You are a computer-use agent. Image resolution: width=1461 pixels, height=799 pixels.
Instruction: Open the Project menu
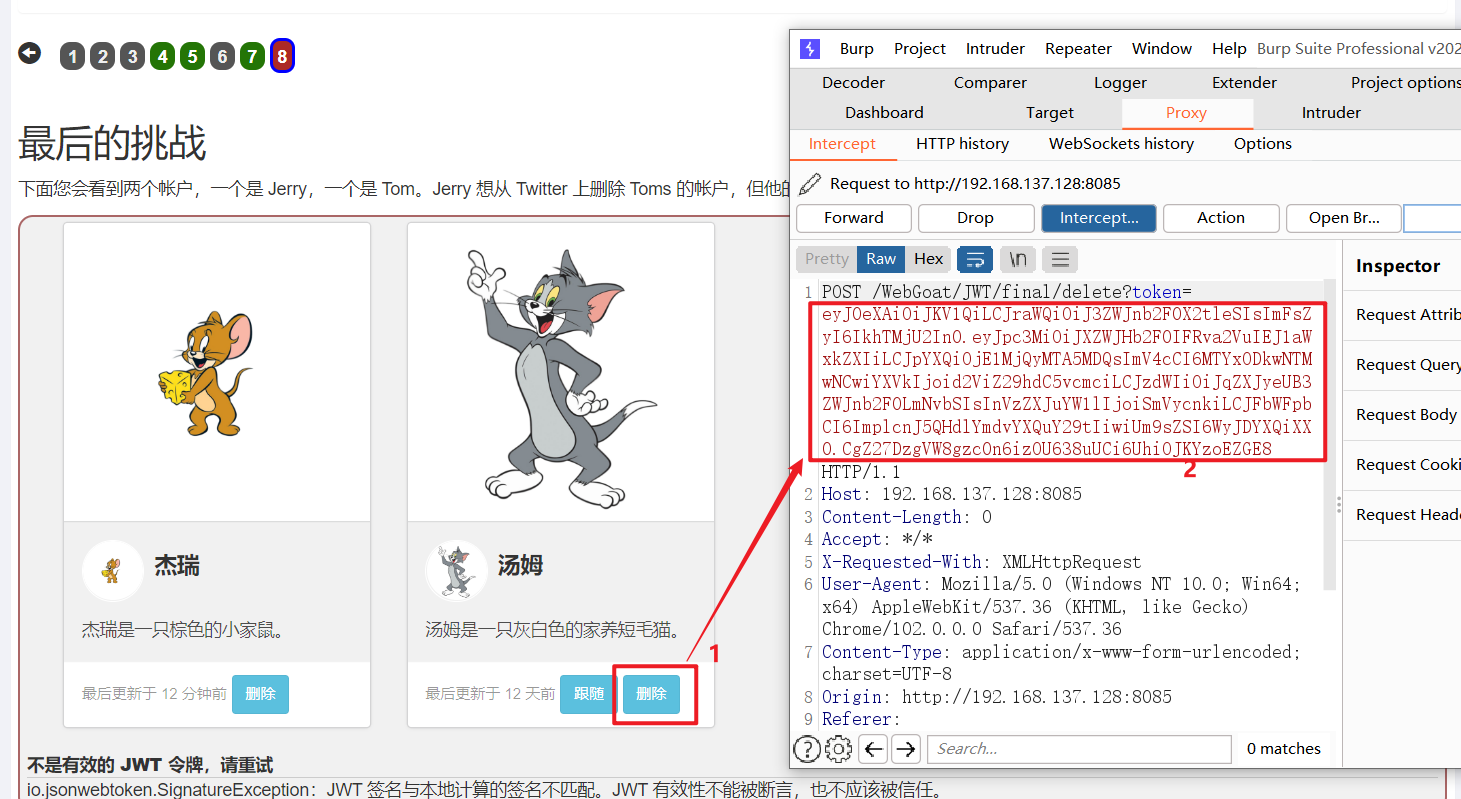tap(920, 49)
